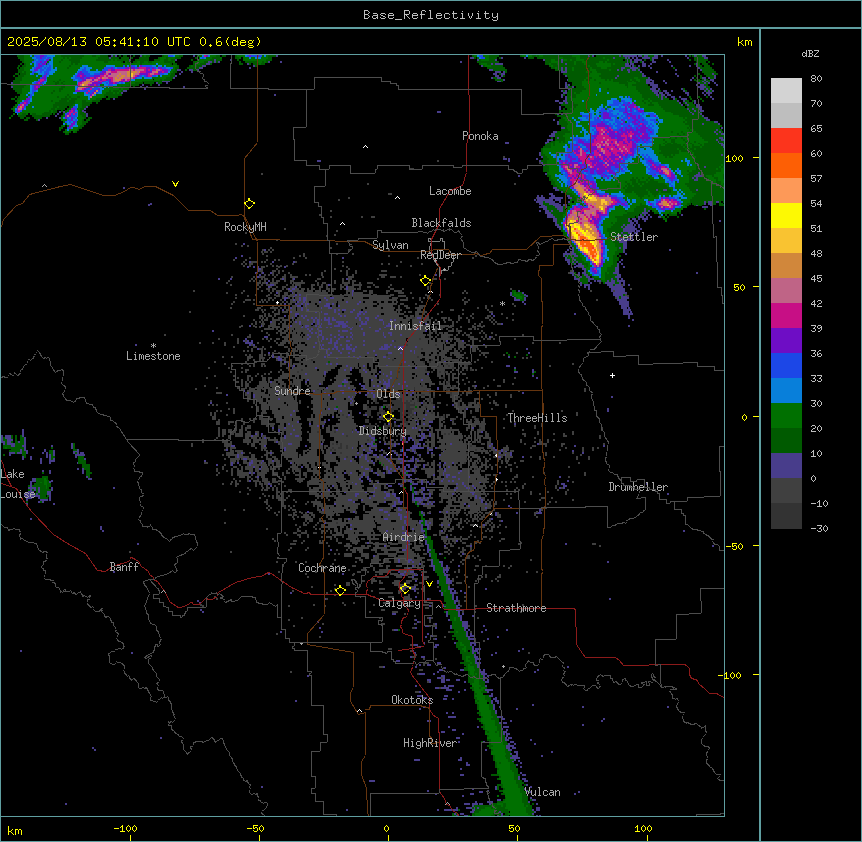Click the green 20-30 dBZ swatch

[786, 416]
